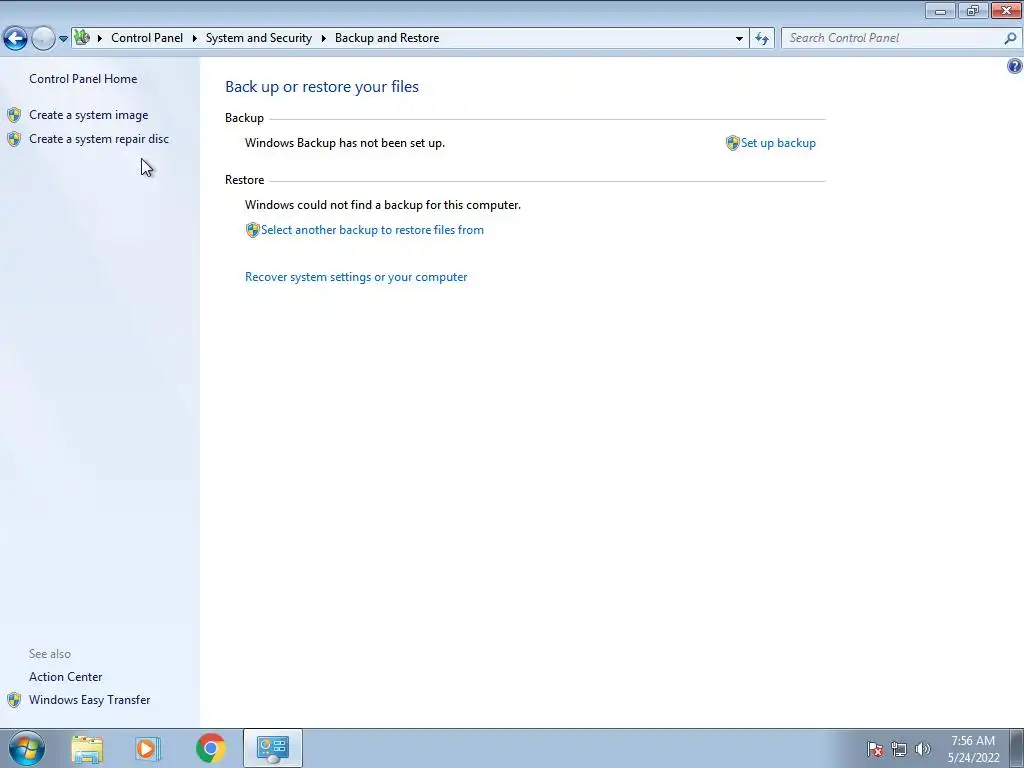Viewport: 1024px width, 768px height.
Task: Open the volume speaker tray icon
Action: click(922, 749)
